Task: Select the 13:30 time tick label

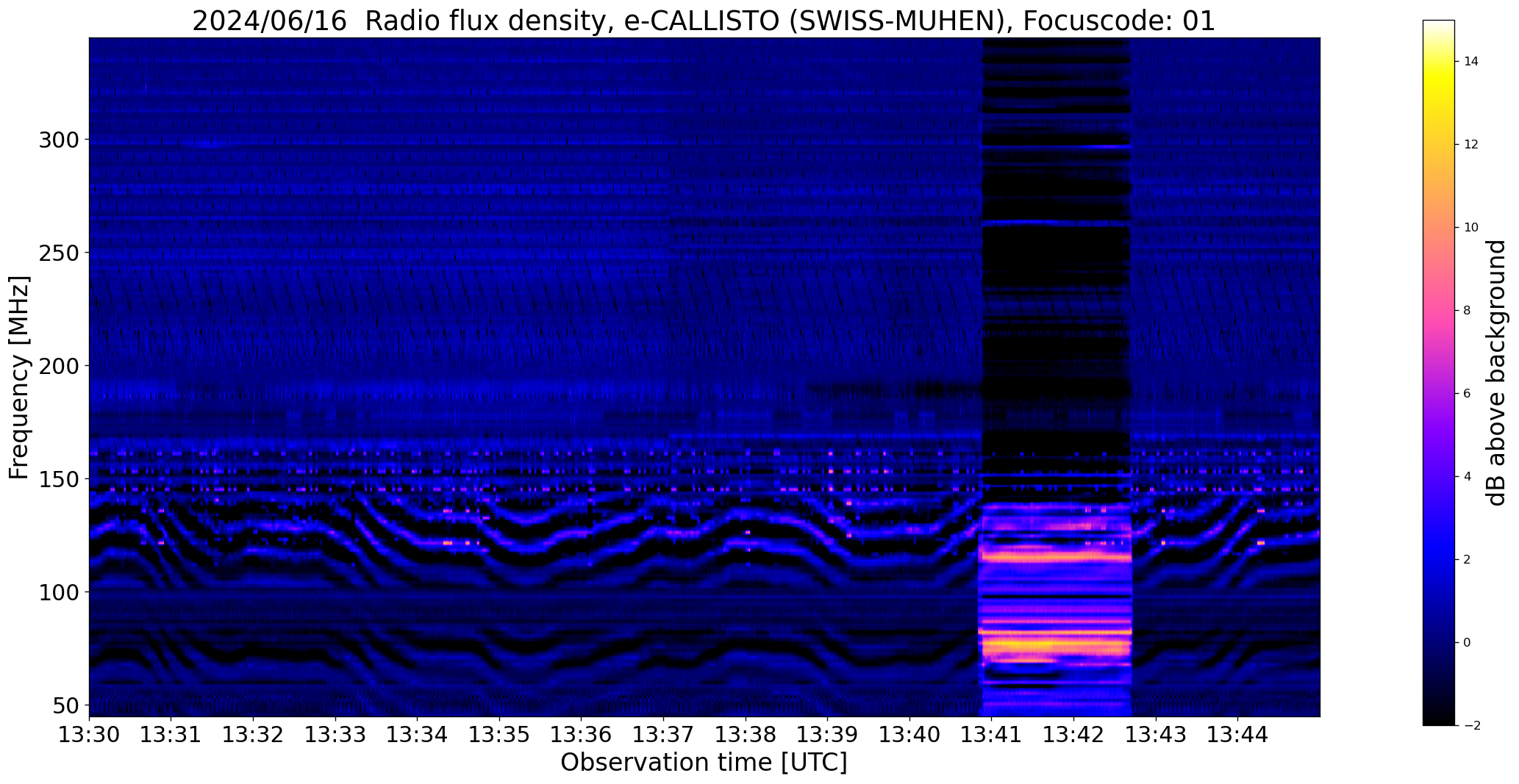Action: pyautogui.click(x=89, y=734)
